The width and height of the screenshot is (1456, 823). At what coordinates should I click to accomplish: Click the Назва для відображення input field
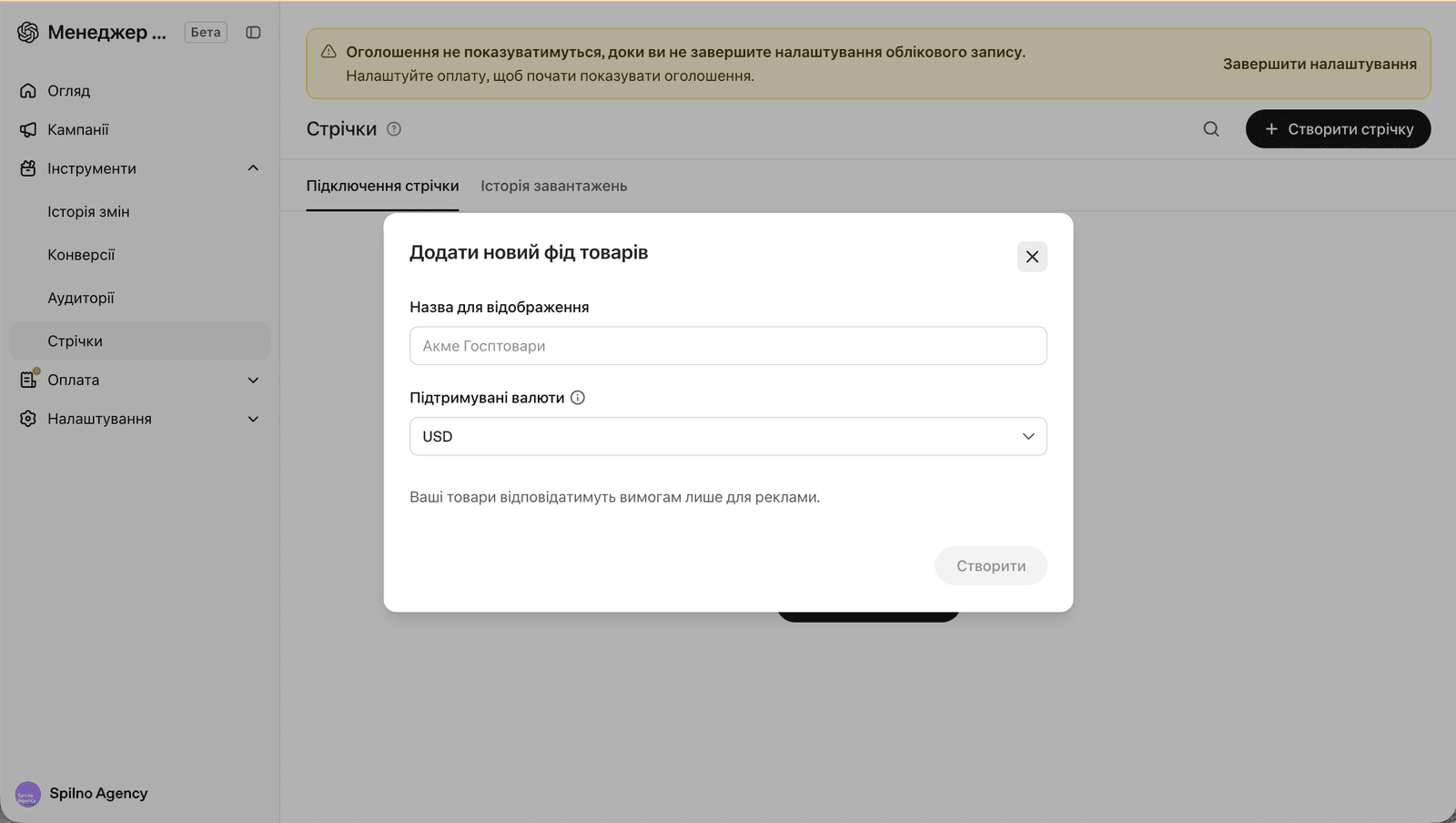[728, 346]
